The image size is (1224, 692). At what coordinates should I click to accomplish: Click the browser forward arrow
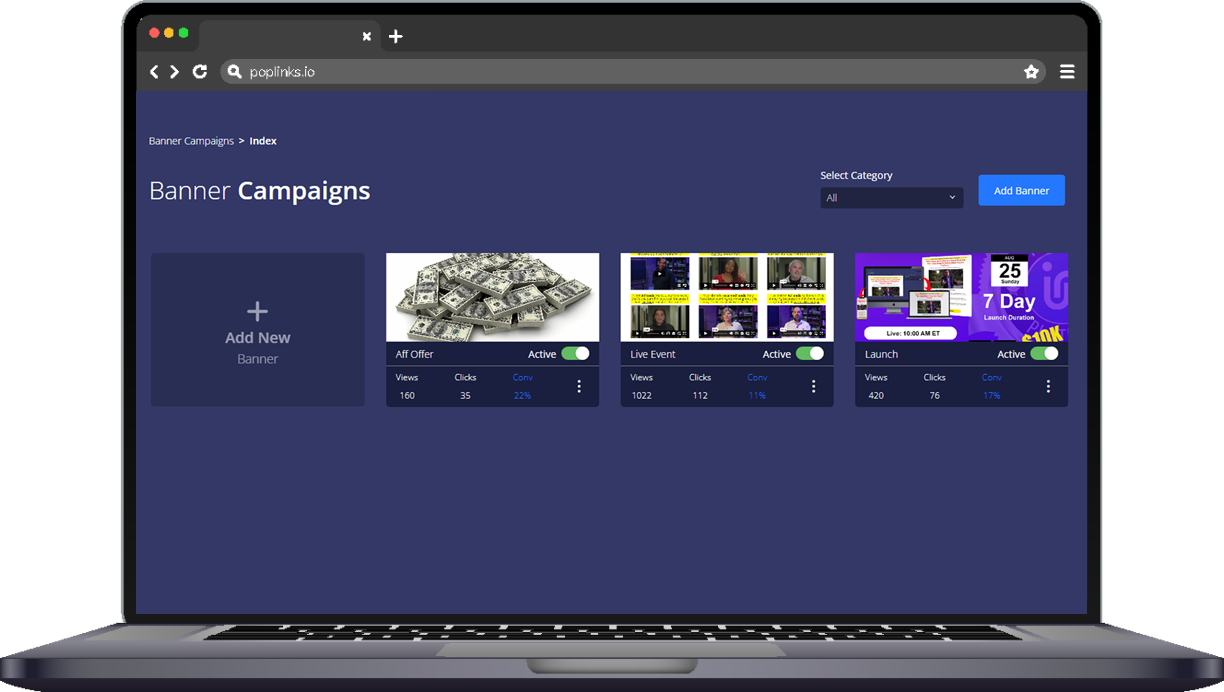175,72
